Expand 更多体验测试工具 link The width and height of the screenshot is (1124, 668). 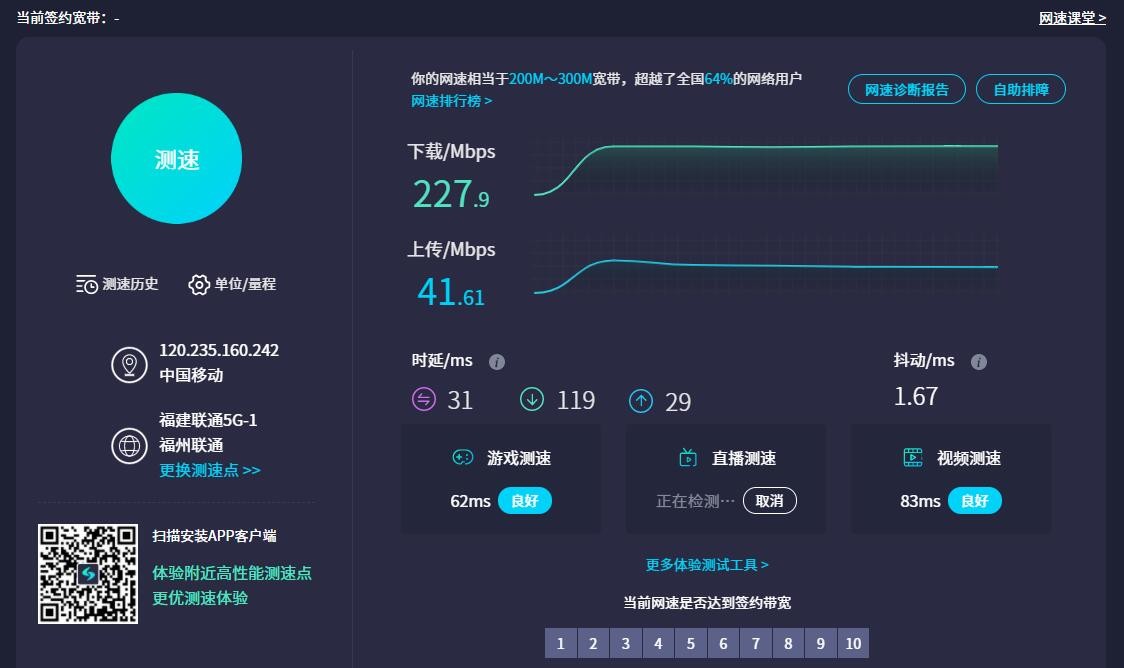tap(707, 565)
